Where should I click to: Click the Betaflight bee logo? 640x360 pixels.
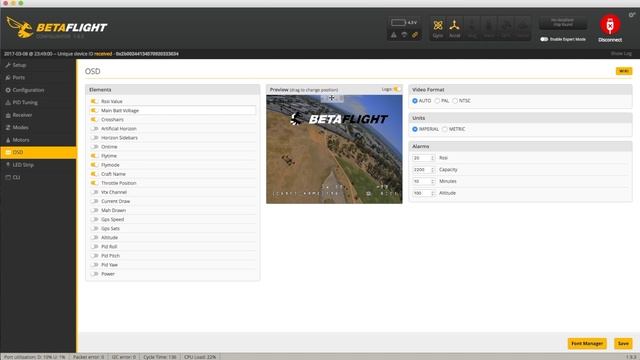point(20,27)
